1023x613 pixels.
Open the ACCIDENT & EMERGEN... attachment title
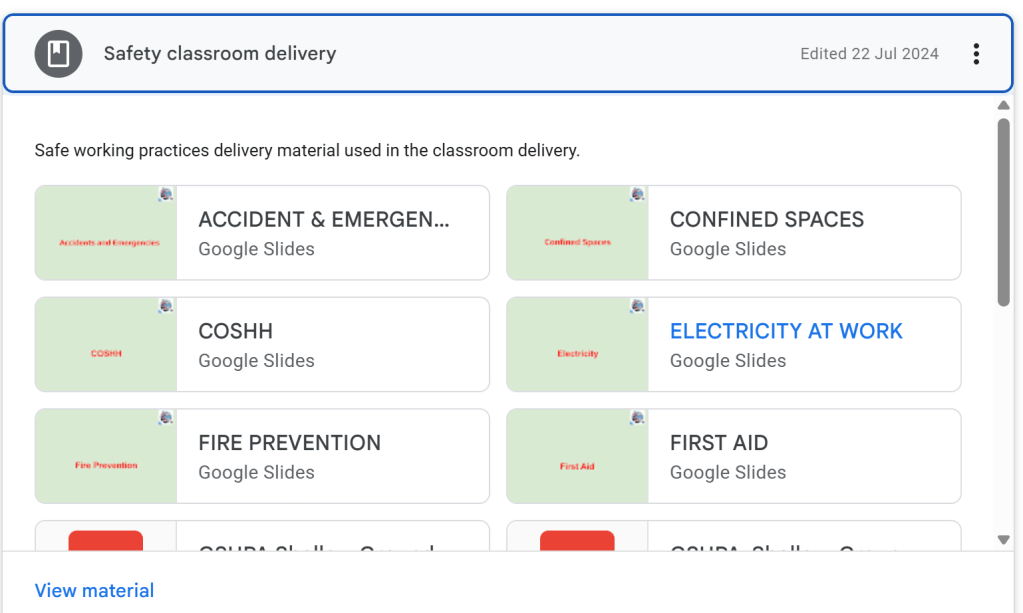tap(324, 220)
